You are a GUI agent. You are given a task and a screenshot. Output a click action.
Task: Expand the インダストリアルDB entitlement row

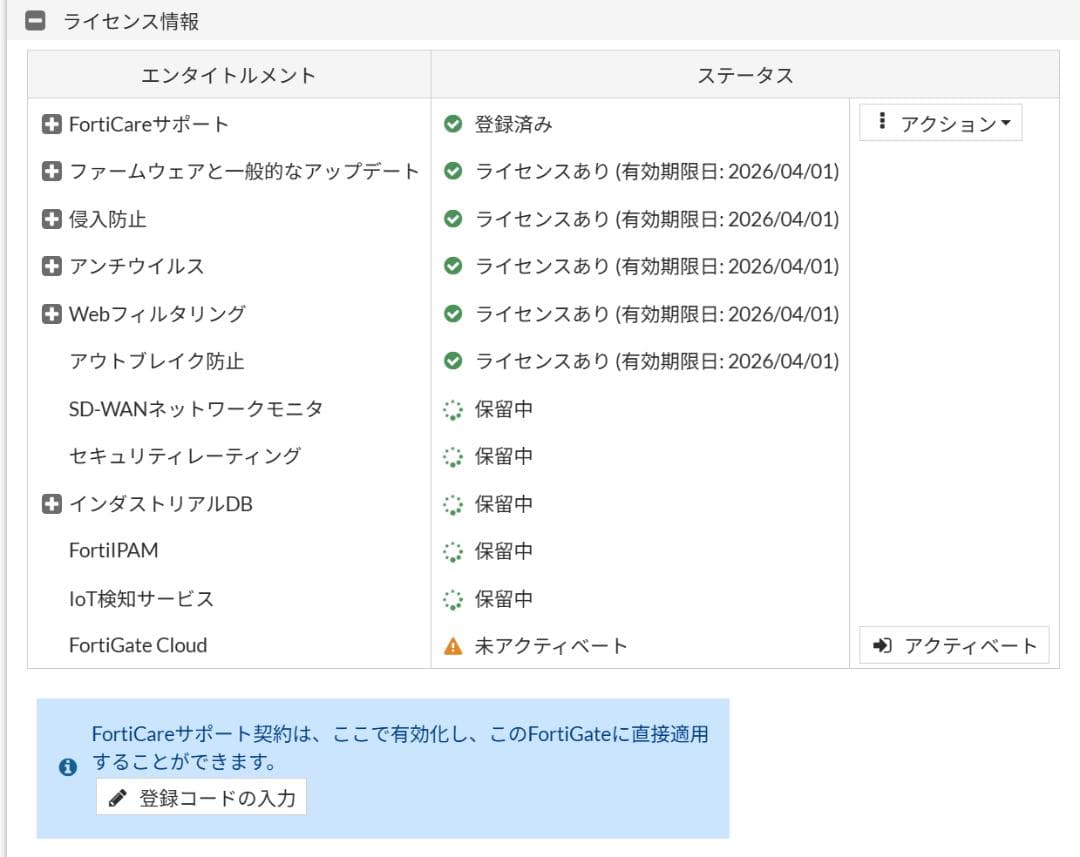(x=51, y=503)
